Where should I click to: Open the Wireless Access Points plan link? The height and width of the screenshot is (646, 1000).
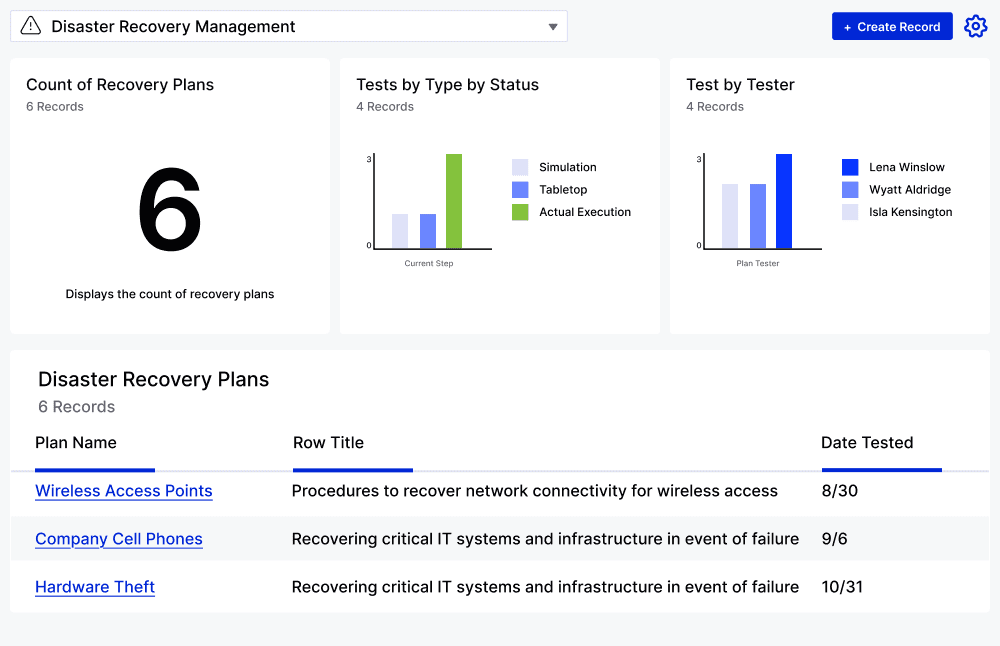click(x=124, y=491)
